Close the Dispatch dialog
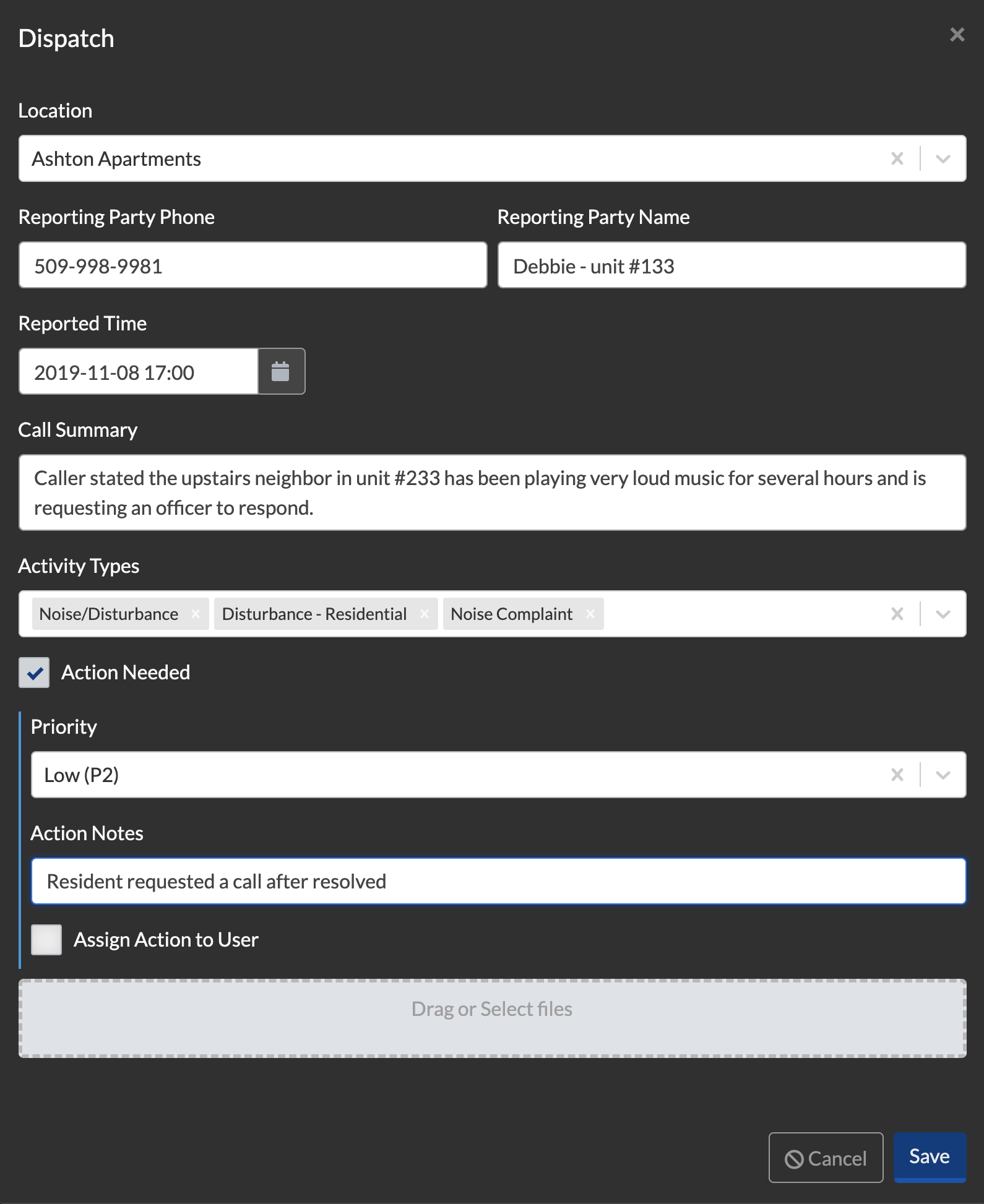Image resolution: width=984 pixels, height=1204 pixels. pos(956,35)
